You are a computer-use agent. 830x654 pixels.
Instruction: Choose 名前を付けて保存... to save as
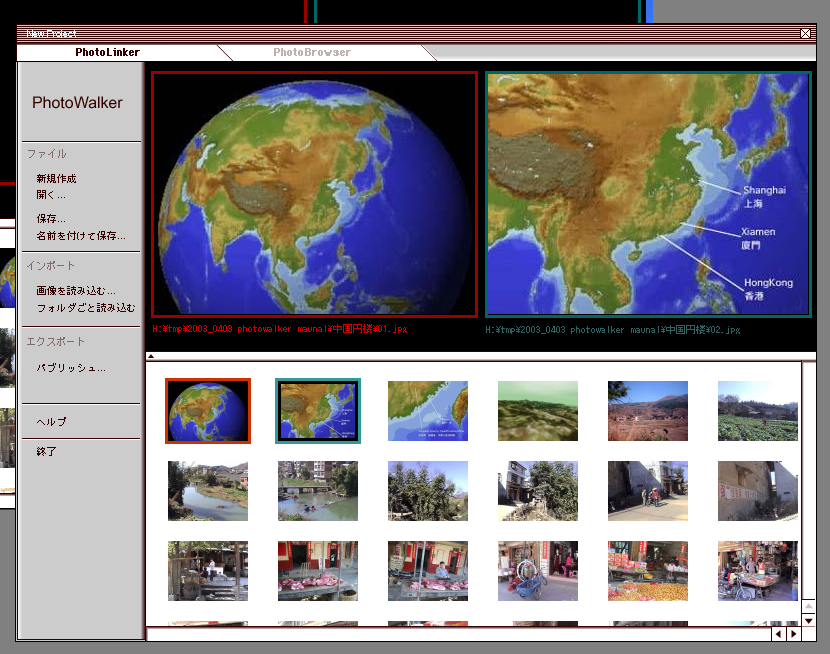click(x=81, y=236)
